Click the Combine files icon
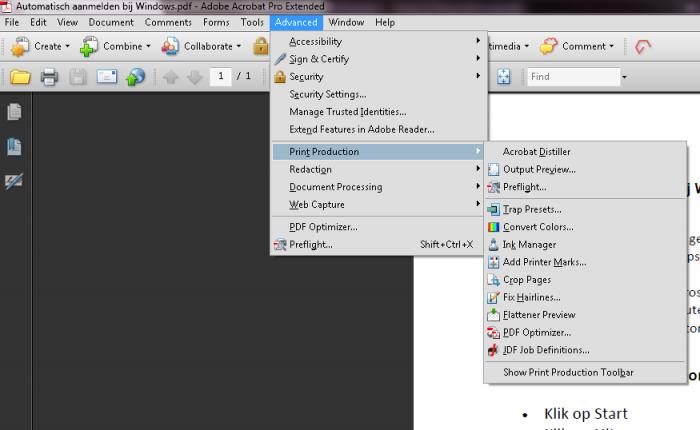700x430 pixels. pyautogui.click(x=89, y=46)
